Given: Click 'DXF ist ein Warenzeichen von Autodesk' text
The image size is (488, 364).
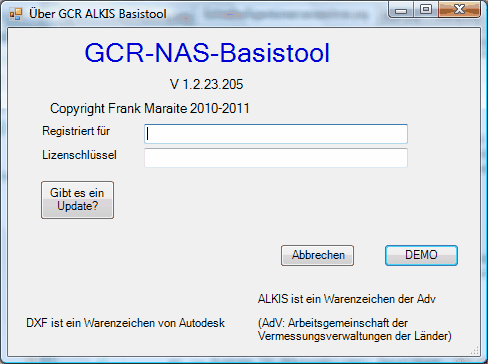Looking at the screenshot, I should coord(126,323).
